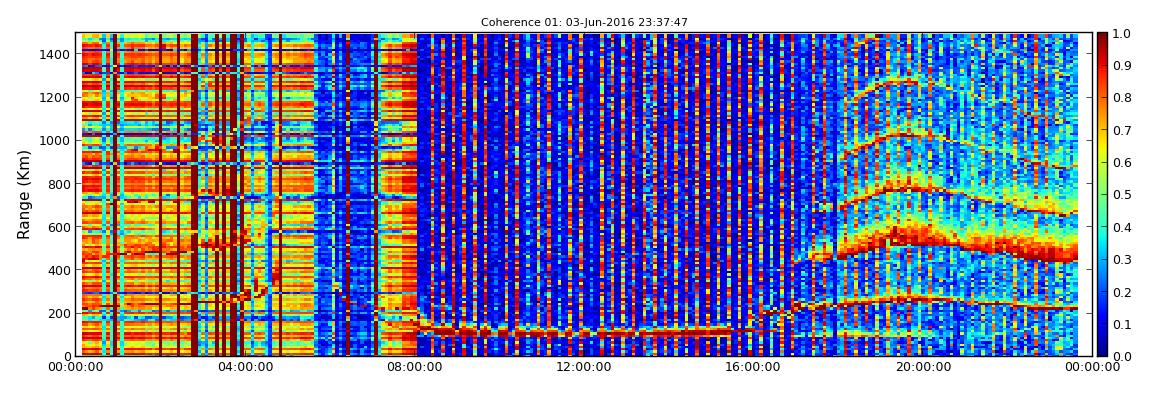Click the 0.8 colorbar tick label
Screen dimensions: 1150x407
[x=1121, y=98]
